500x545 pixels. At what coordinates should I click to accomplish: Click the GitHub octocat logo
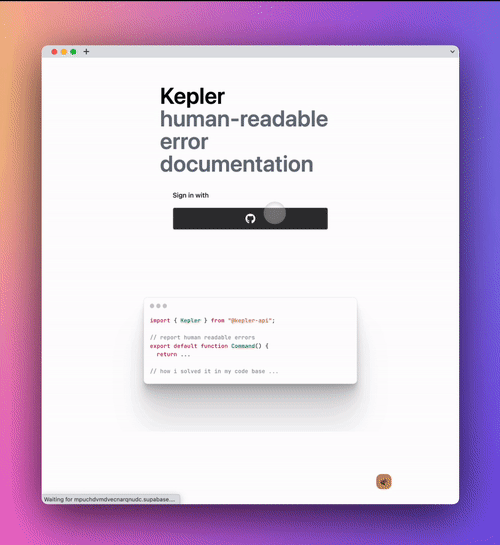click(x=250, y=219)
